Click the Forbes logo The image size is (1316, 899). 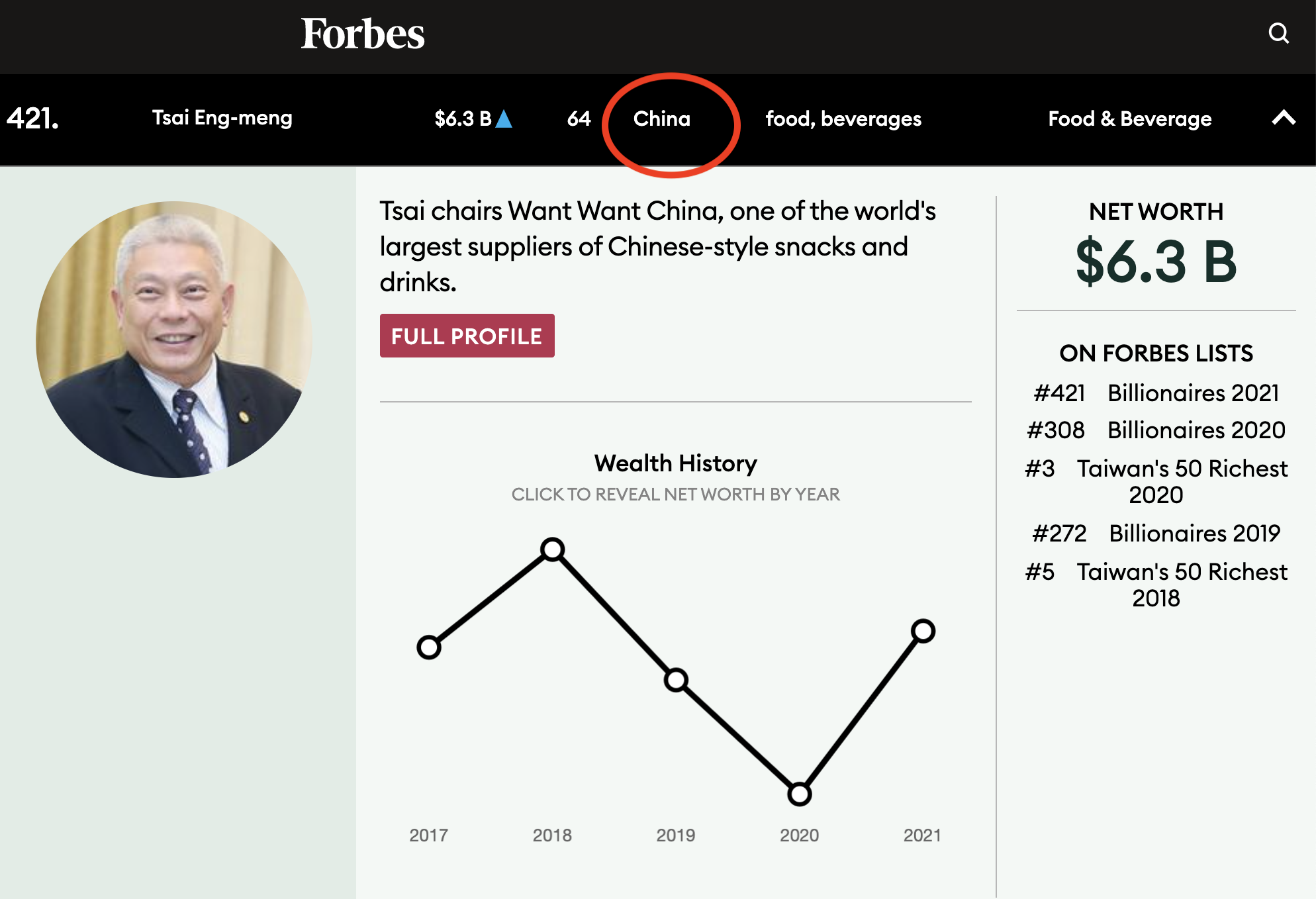pos(363,34)
